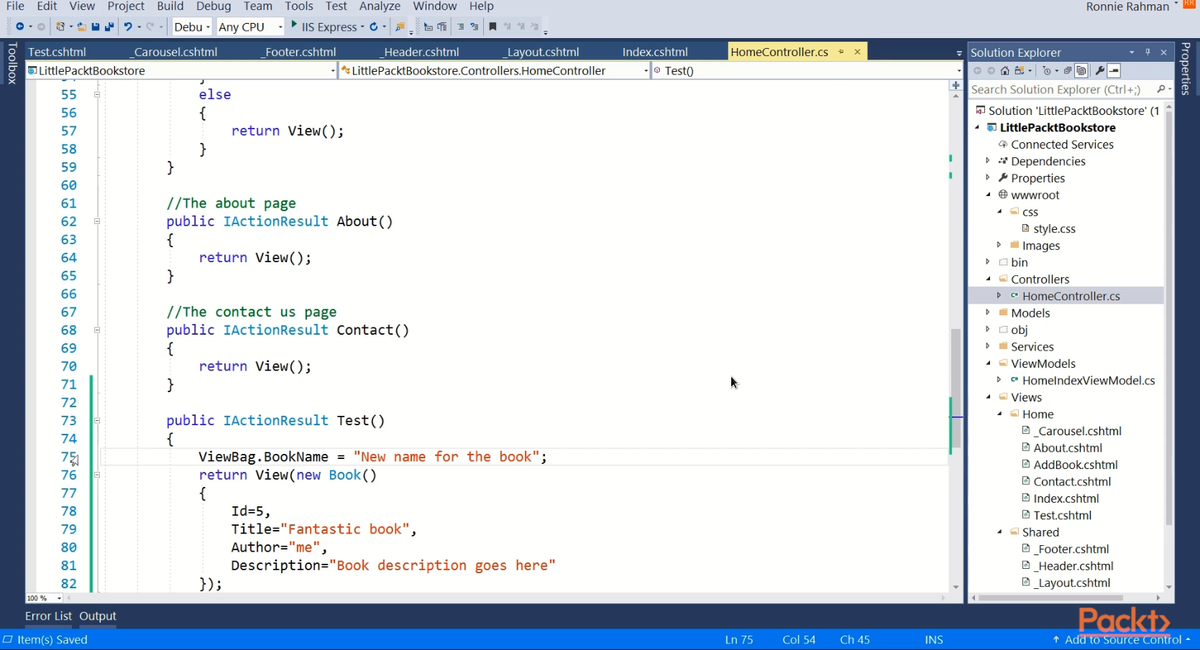Viewport: 1200px width, 650px height.
Task: Open the Properties side panel
Action: 1187,70
